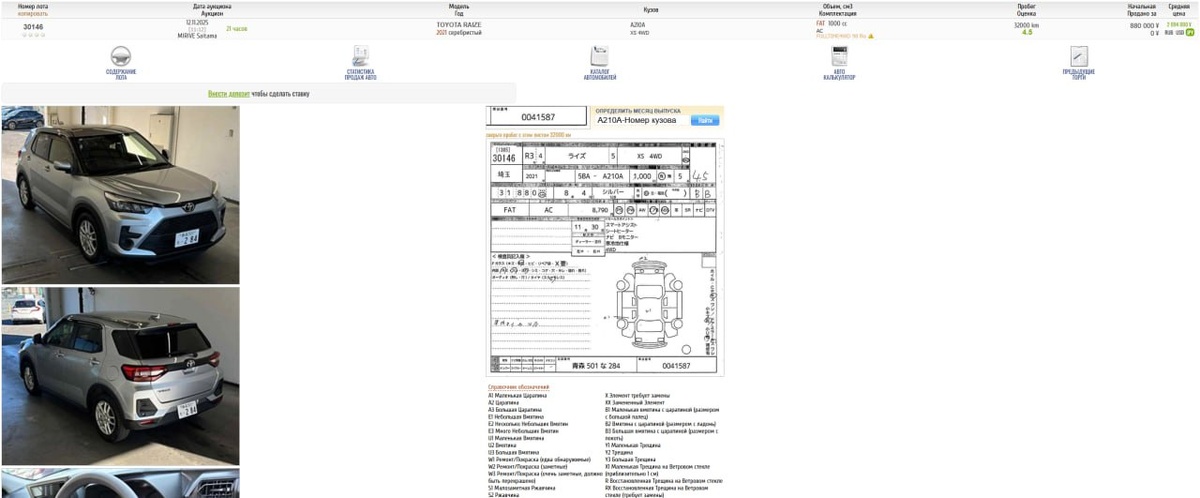Click the 2021 серебристый year and color text

[x=459, y=33]
